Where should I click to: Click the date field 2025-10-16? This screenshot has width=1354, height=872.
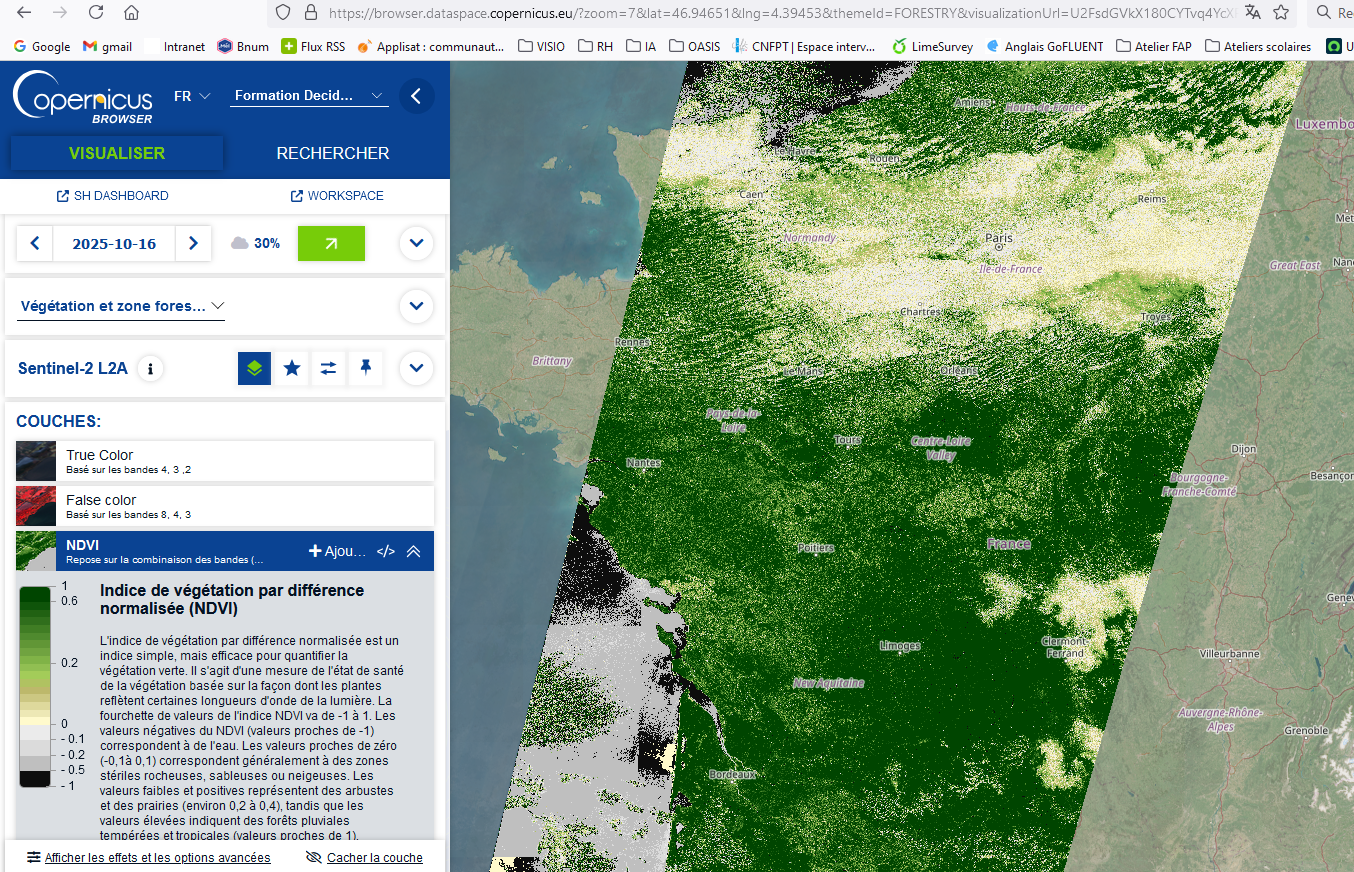coord(114,243)
